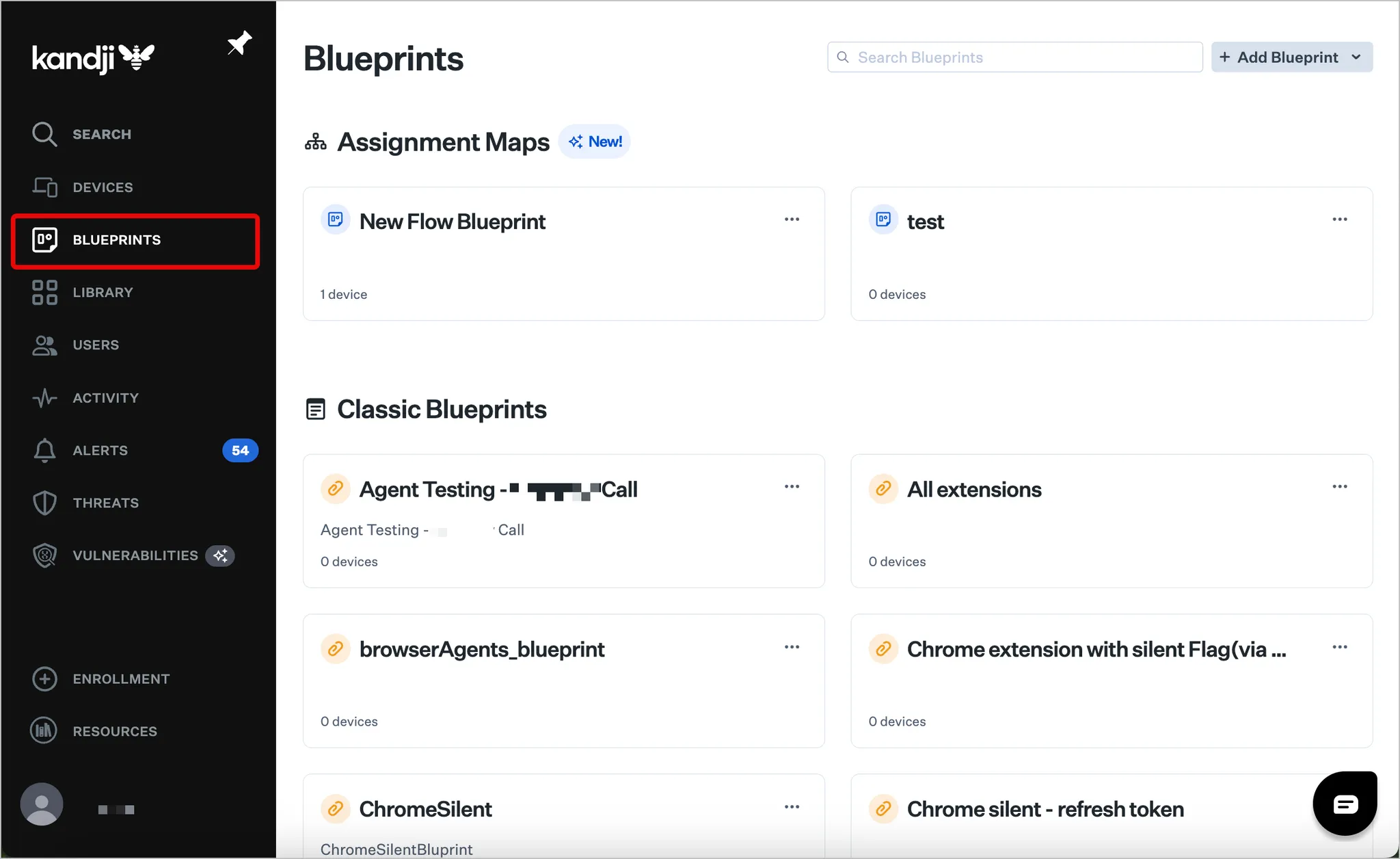Open options menu for All extensions
Viewport: 1400px width, 859px height.
(1339, 487)
